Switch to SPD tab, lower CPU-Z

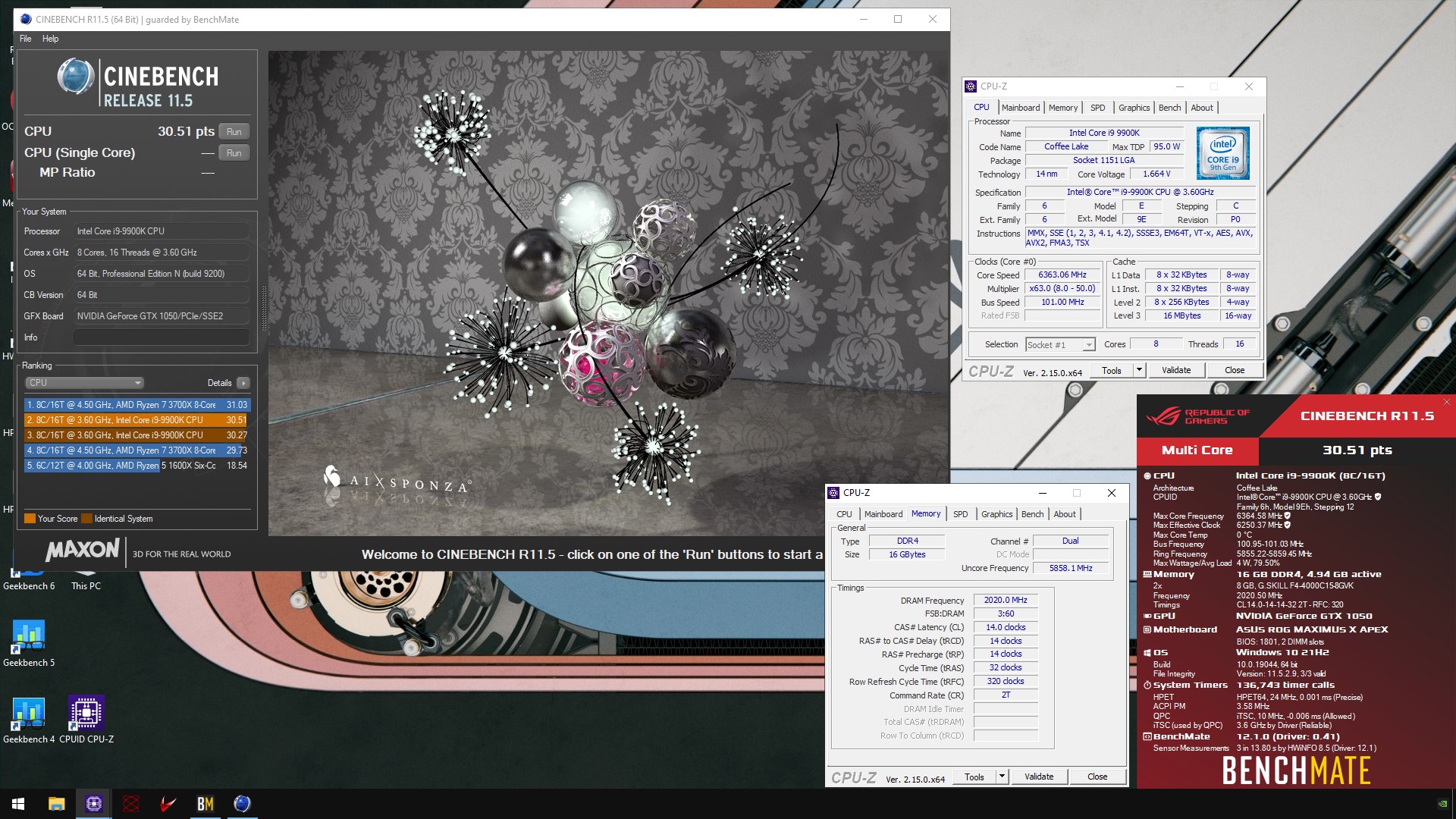[x=960, y=514]
